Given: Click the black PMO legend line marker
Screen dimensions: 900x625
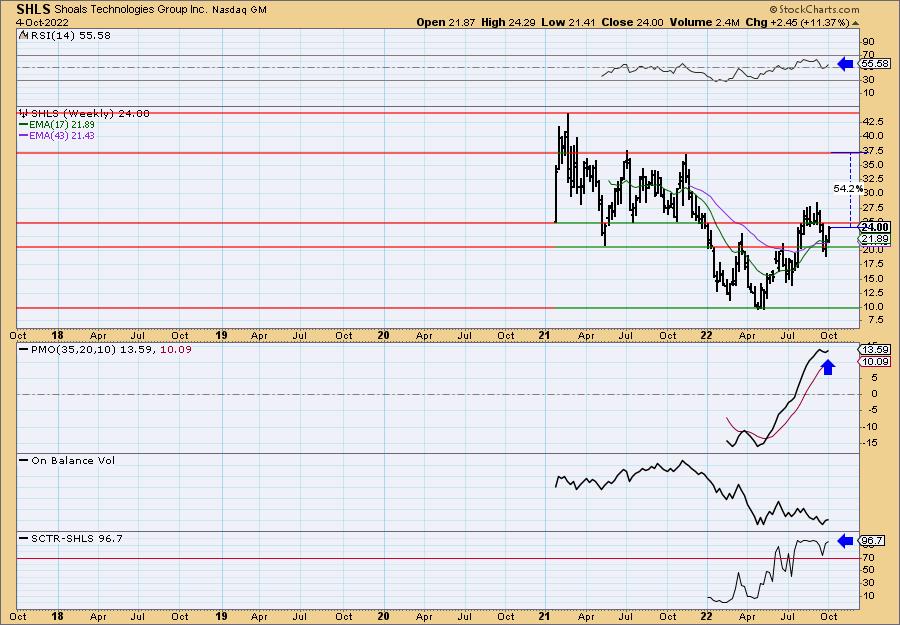Looking at the screenshot, I should coord(24,349).
